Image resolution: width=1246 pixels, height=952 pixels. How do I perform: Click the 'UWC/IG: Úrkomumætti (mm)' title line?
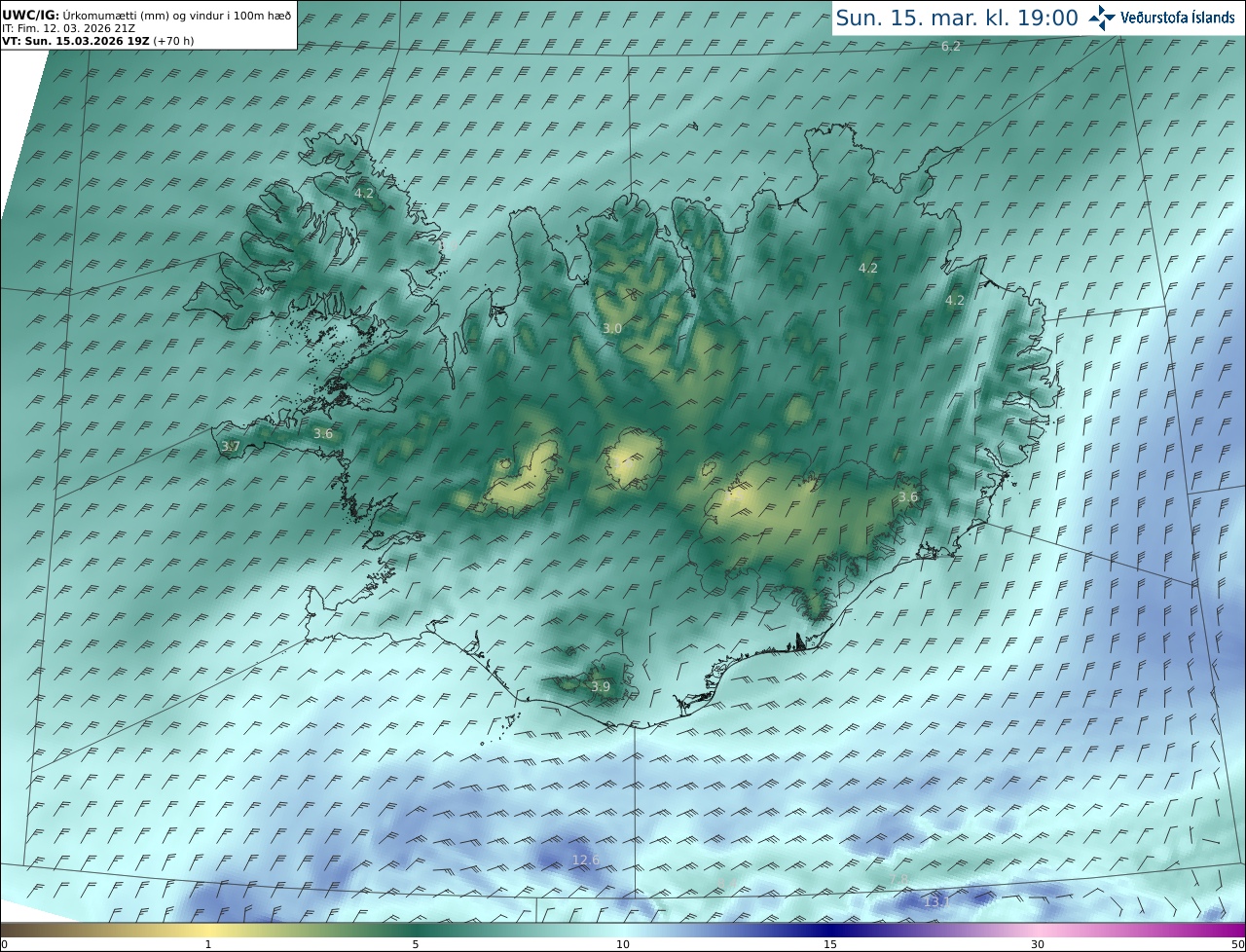click(146, 15)
